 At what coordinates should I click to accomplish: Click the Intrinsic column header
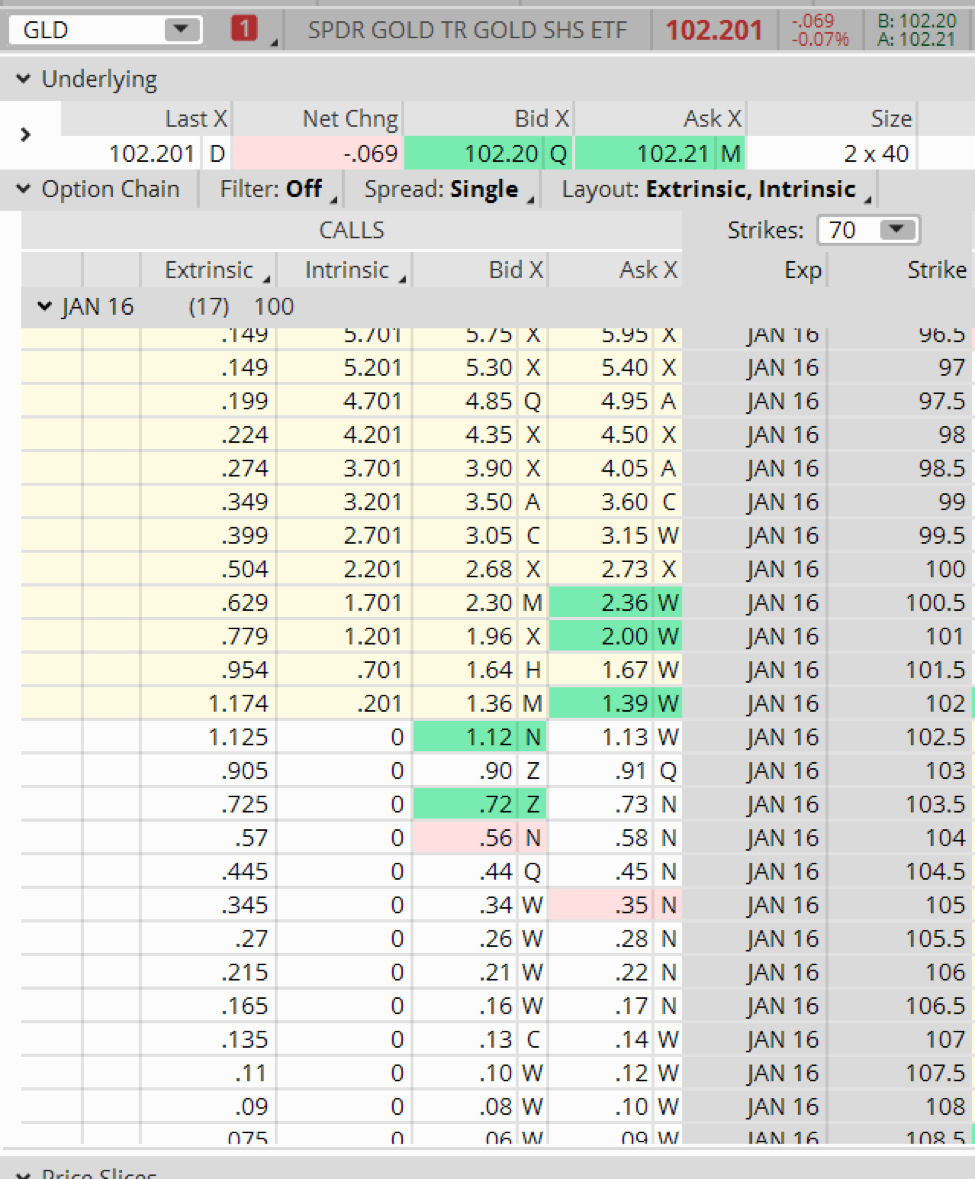pyautogui.click(x=346, y=270)
